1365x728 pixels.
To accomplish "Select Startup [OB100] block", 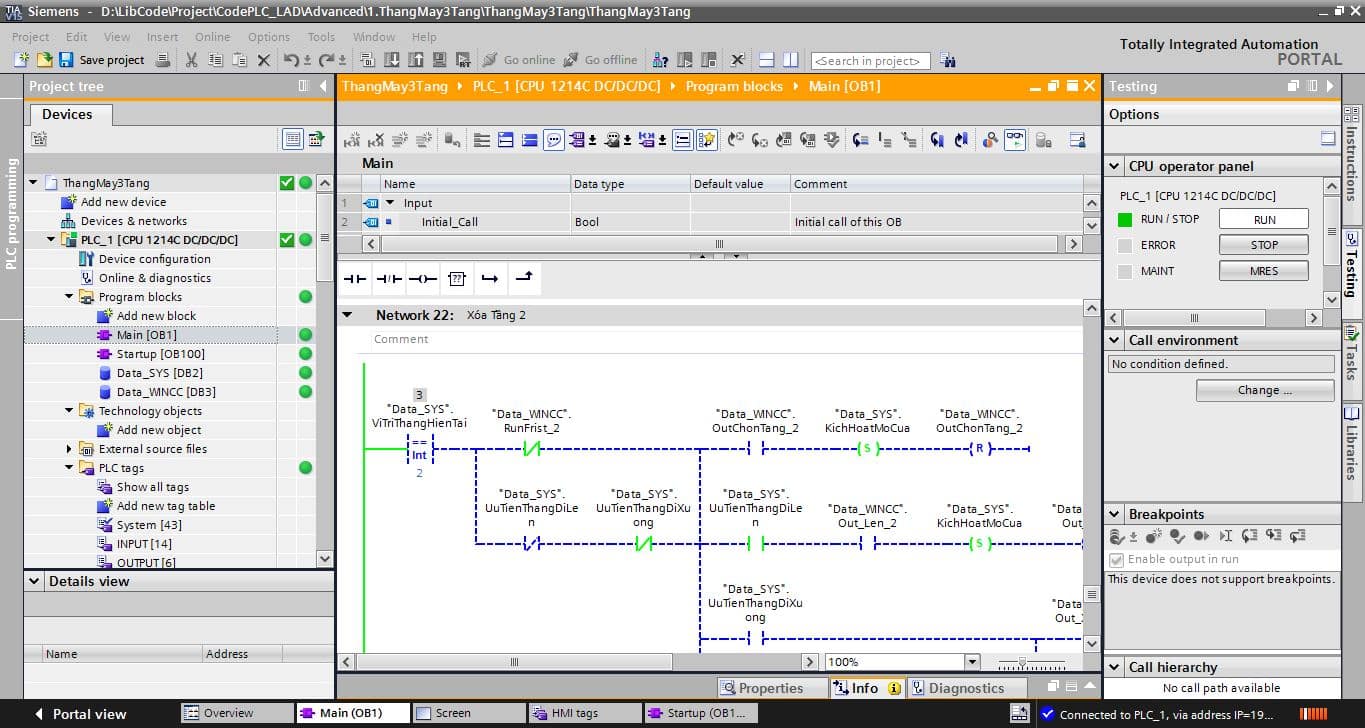I will [160, 354].
